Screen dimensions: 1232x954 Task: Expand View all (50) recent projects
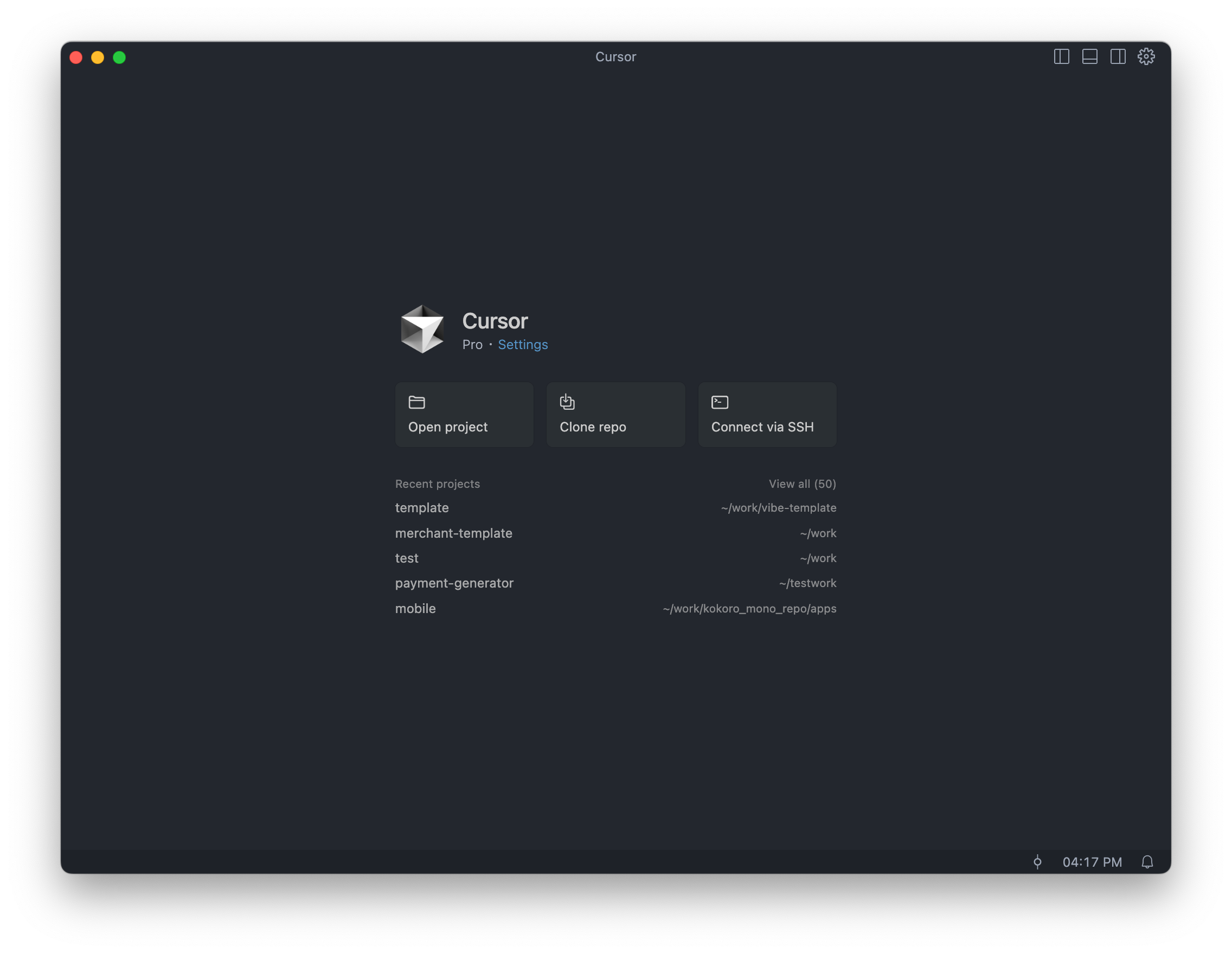coord(801,484)
